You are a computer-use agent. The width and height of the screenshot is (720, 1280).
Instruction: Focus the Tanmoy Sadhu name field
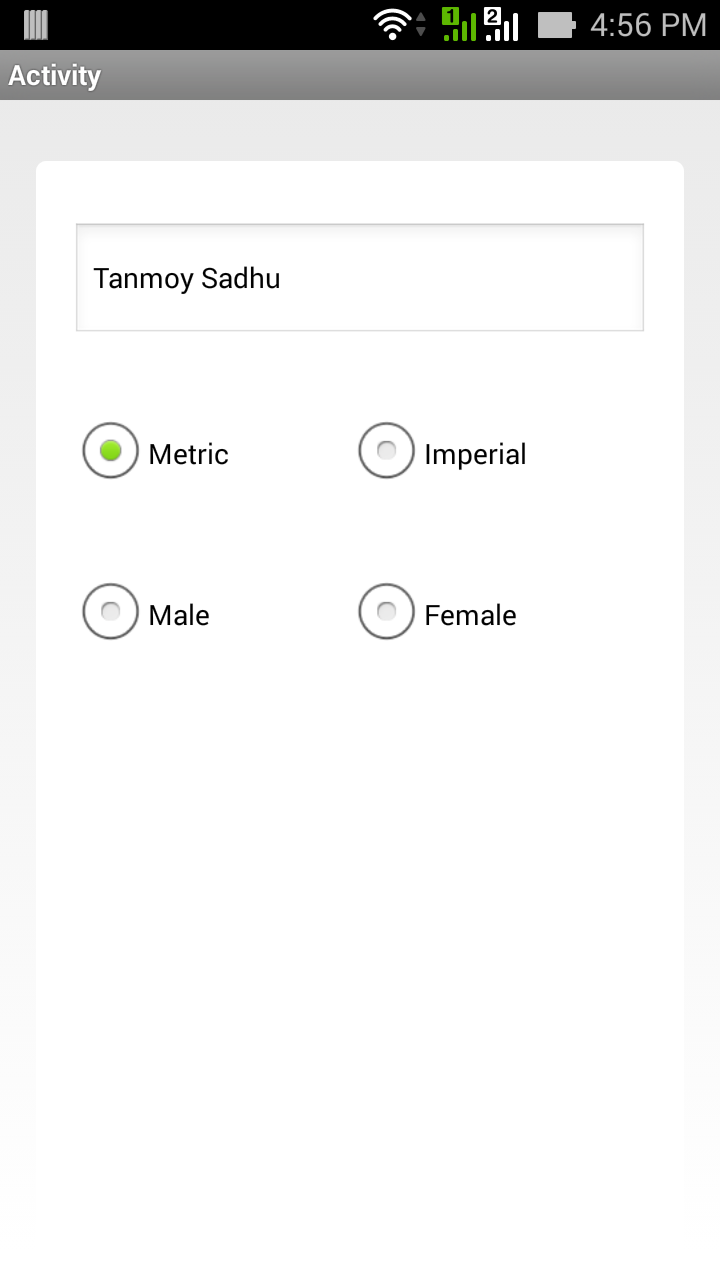(x=360, y=278)
